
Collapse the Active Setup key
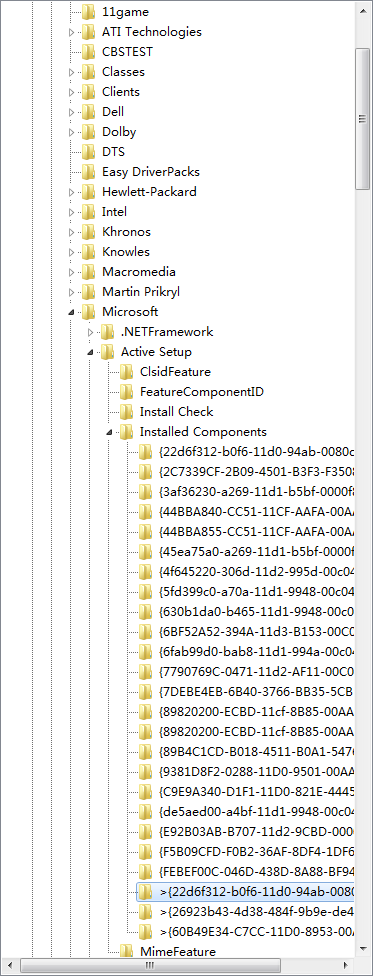[90, 352]
